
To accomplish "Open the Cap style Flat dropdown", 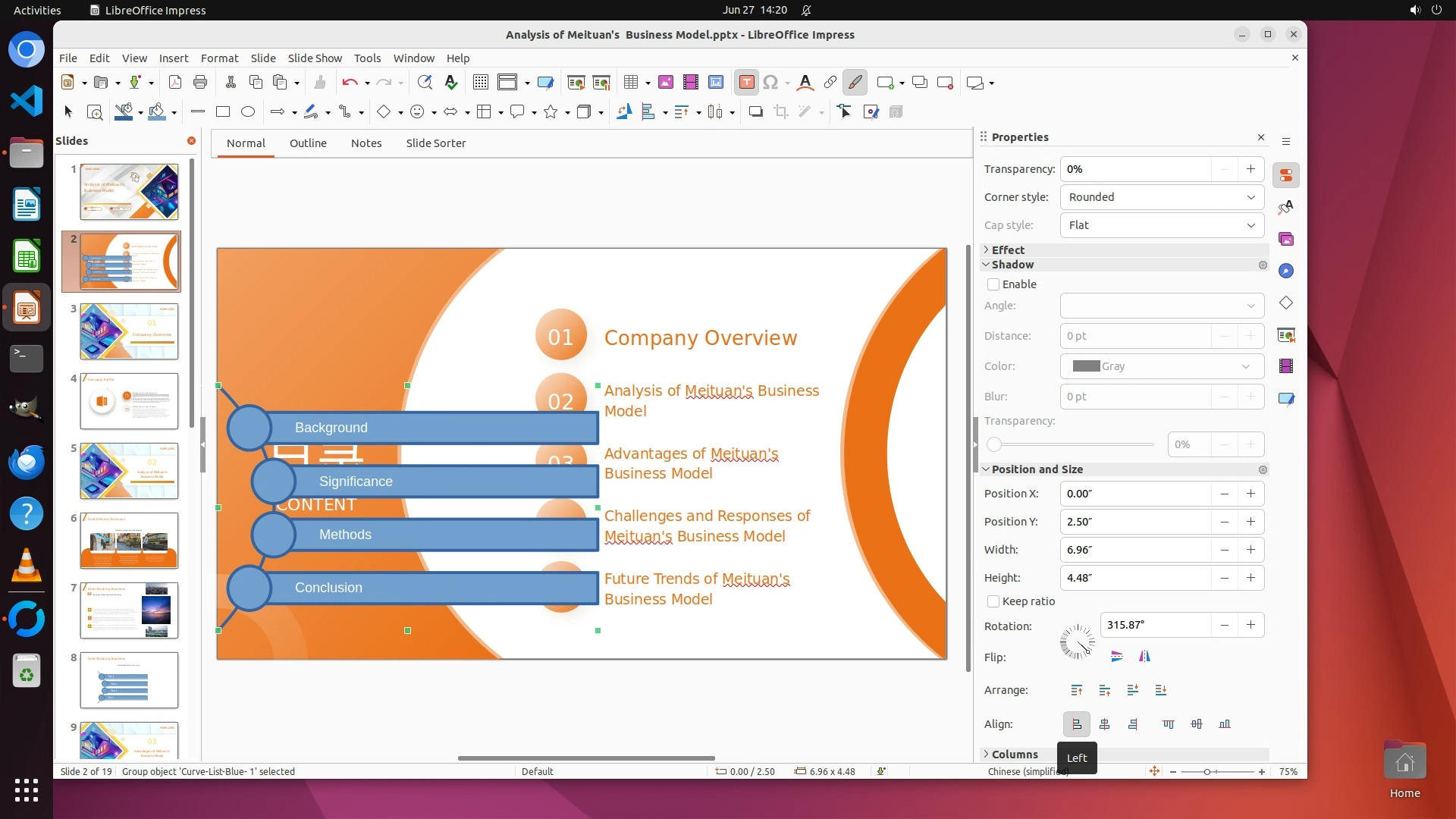I will (1162, 225).
